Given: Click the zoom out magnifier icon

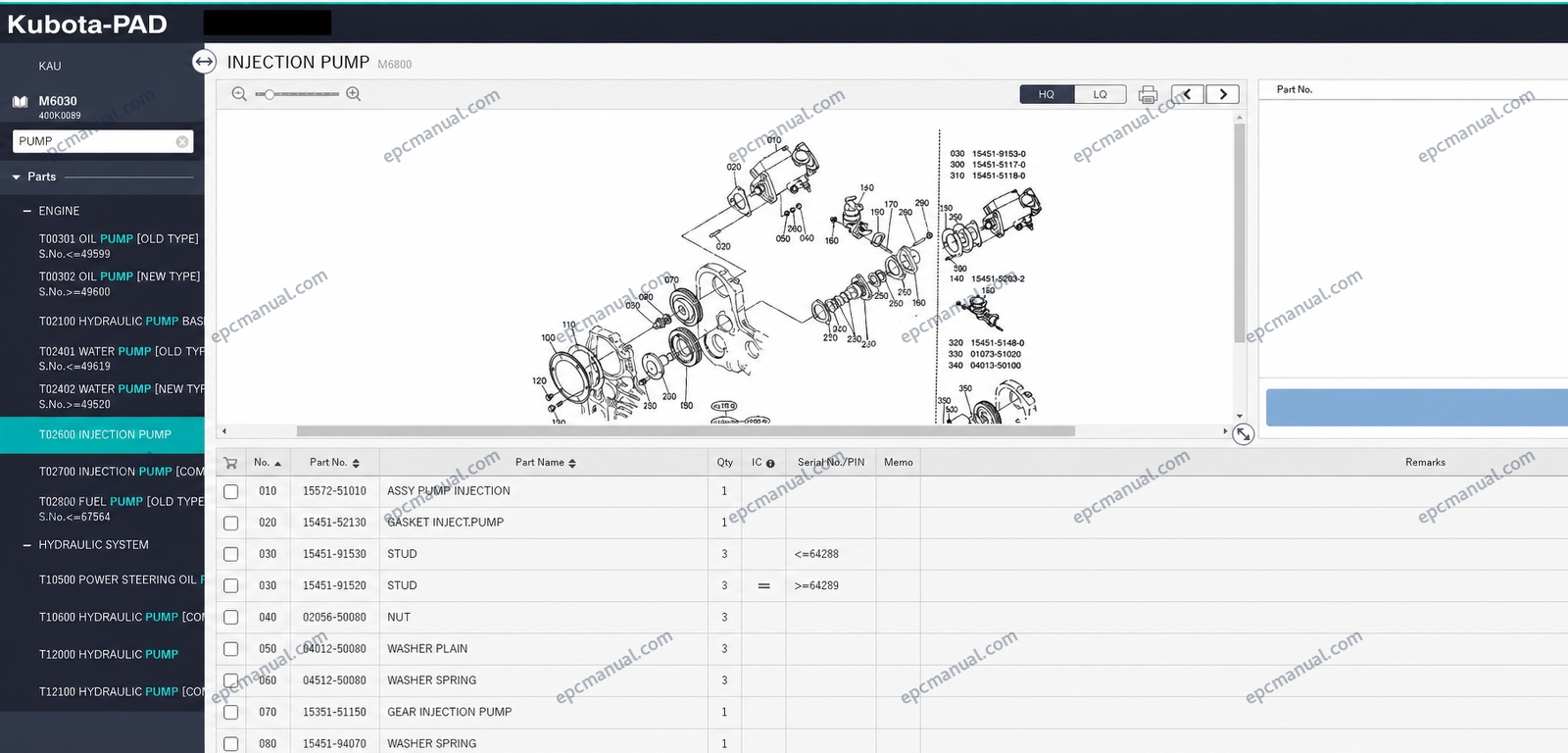Looking at the screenshot, I should click(x=239, y=94).
